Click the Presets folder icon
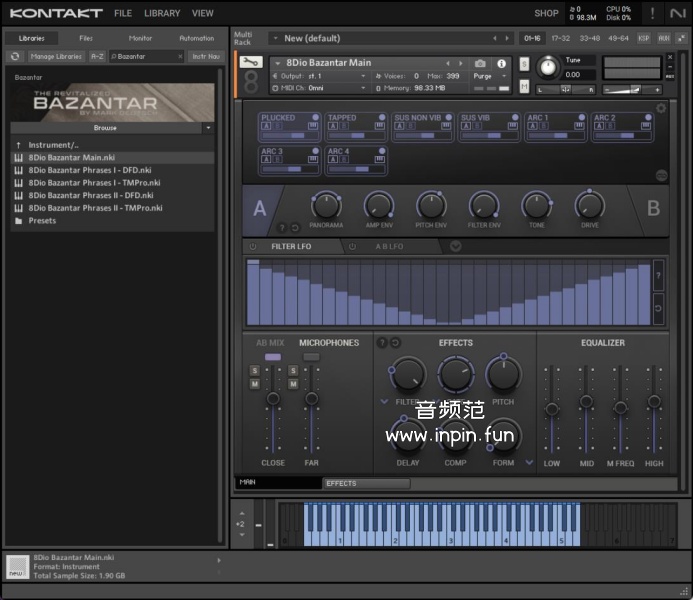693x600 pixels. [x=18, y=221]
